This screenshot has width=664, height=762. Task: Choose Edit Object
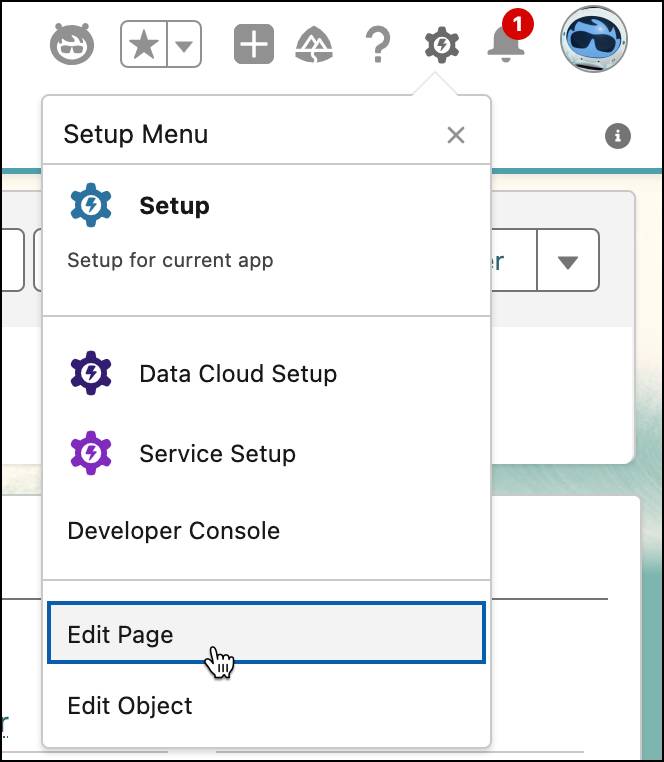click(266, 706)
